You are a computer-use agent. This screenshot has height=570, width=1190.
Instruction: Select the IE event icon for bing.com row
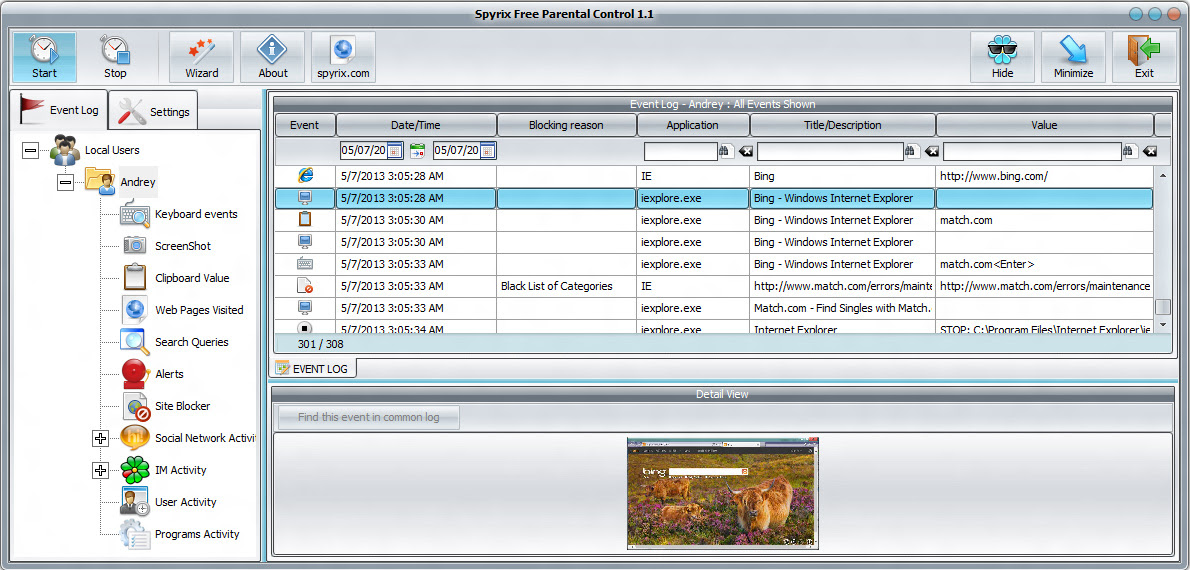[x=304, y=176]
